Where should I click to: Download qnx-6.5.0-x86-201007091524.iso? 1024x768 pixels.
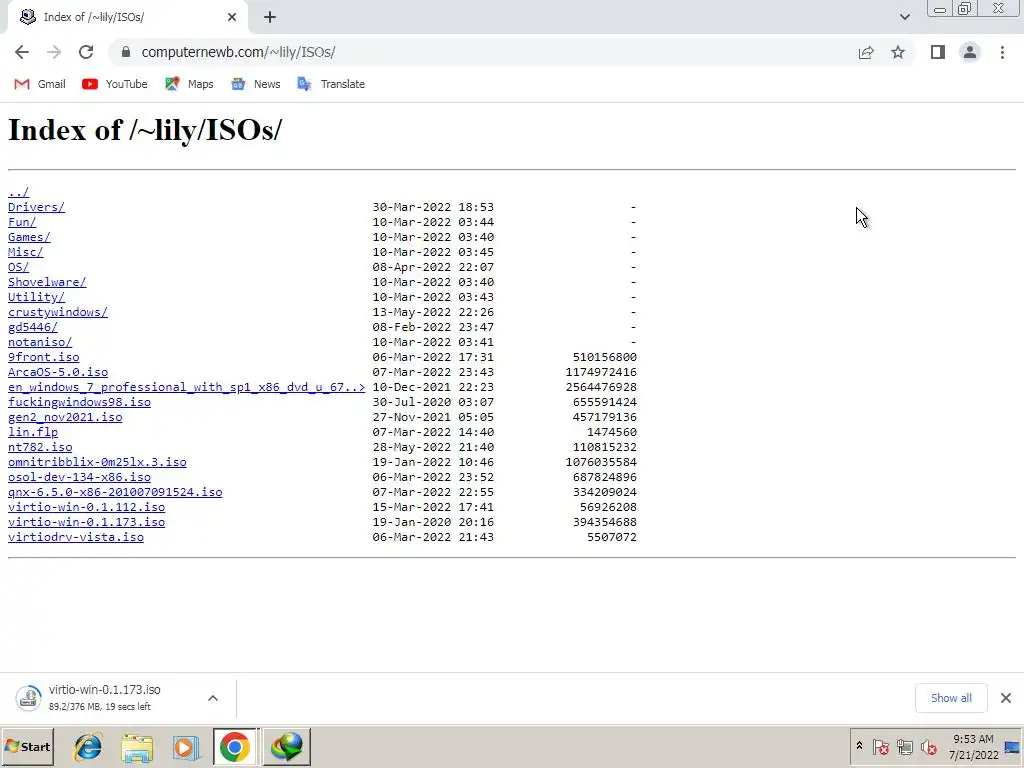[x=115, y=492]
